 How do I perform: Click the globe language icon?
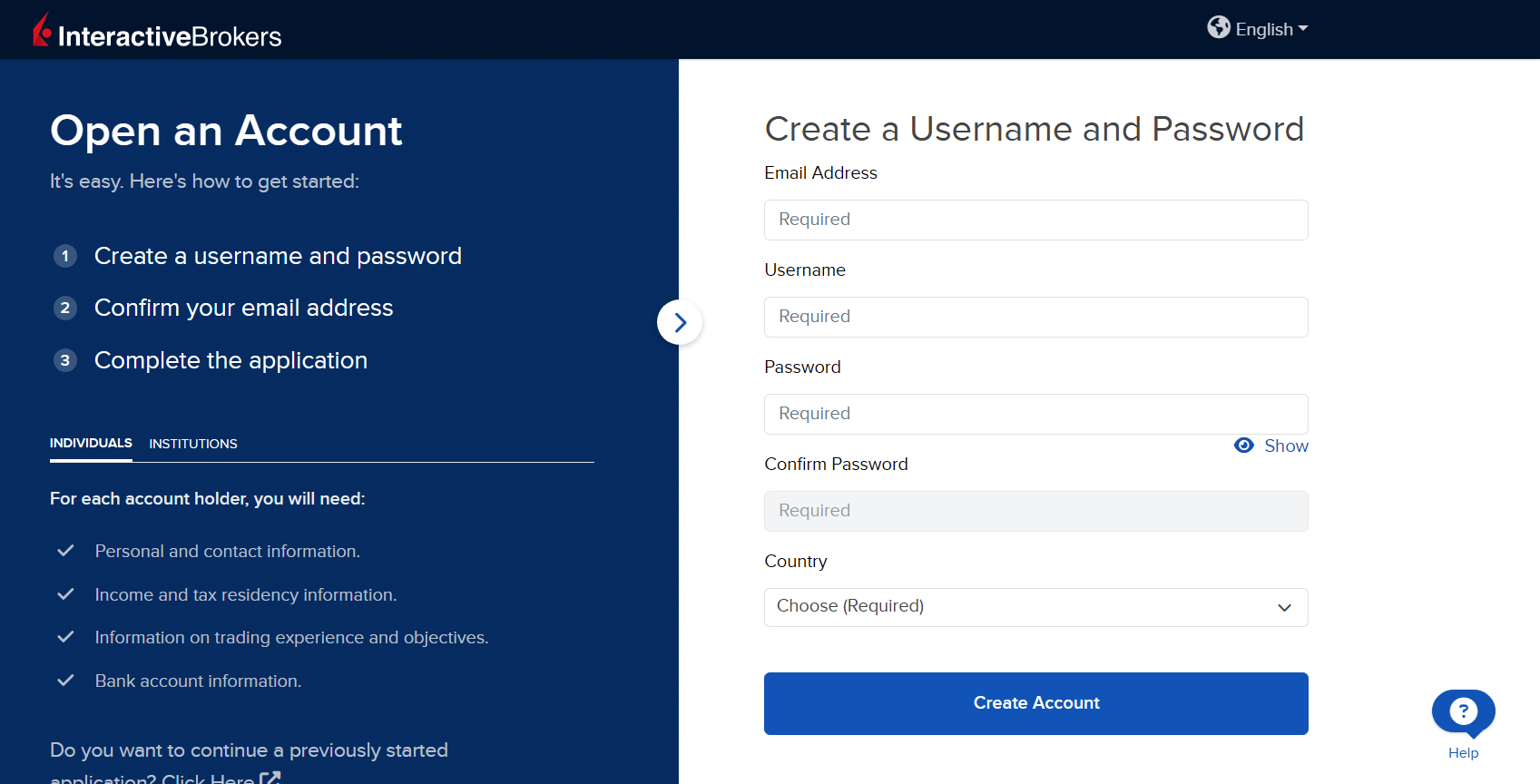[1219, 27]
